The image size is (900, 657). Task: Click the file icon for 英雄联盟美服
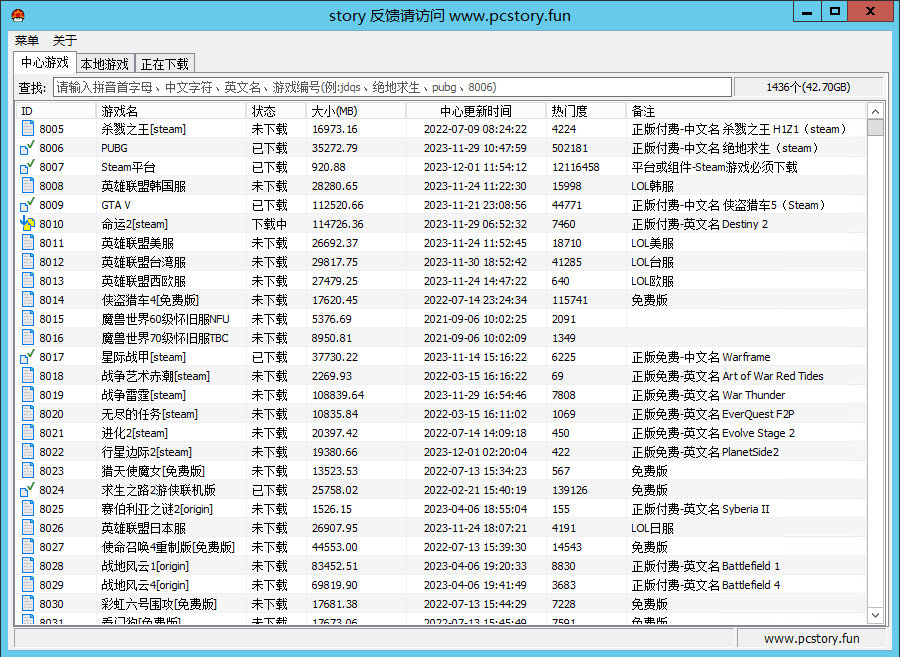28,242
